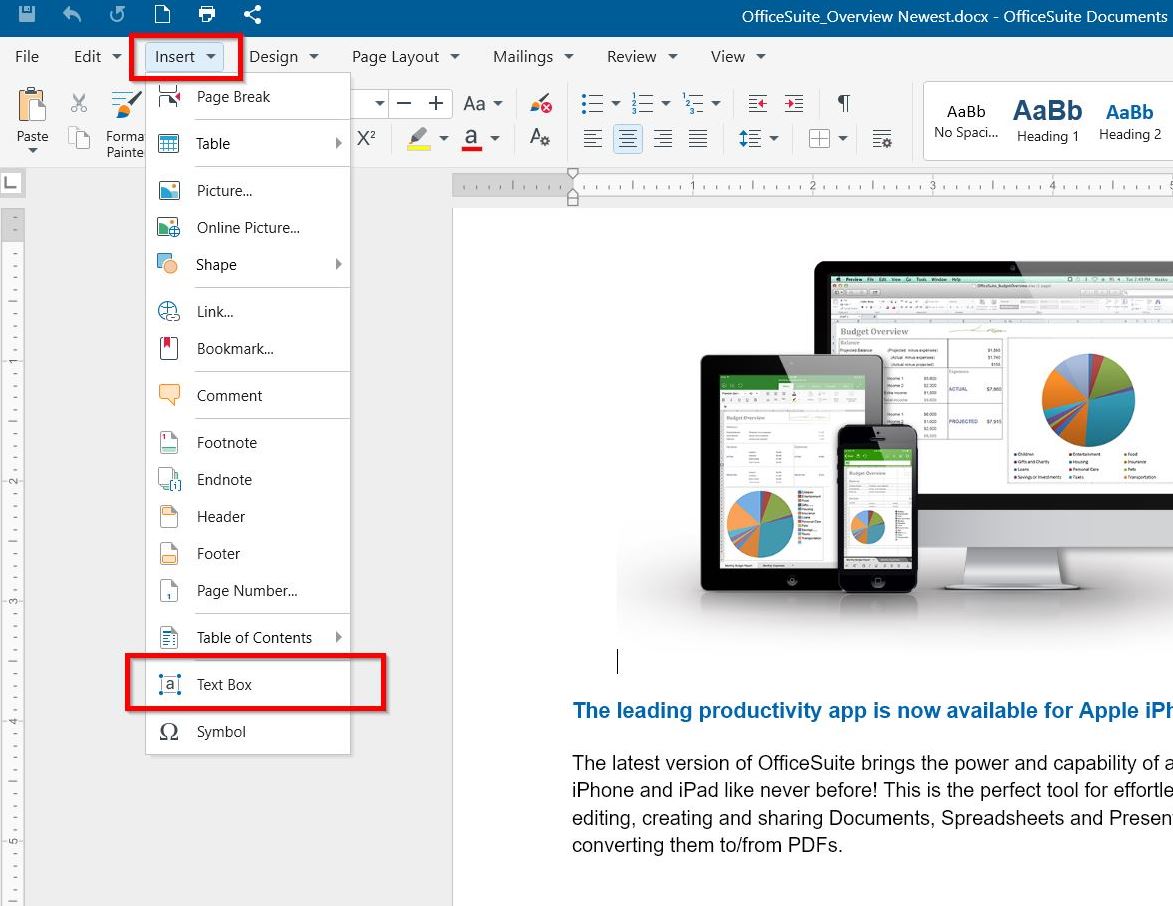The image size is (1173, 906).
Task: Undo the last action
Action: (x=73, y=13)
